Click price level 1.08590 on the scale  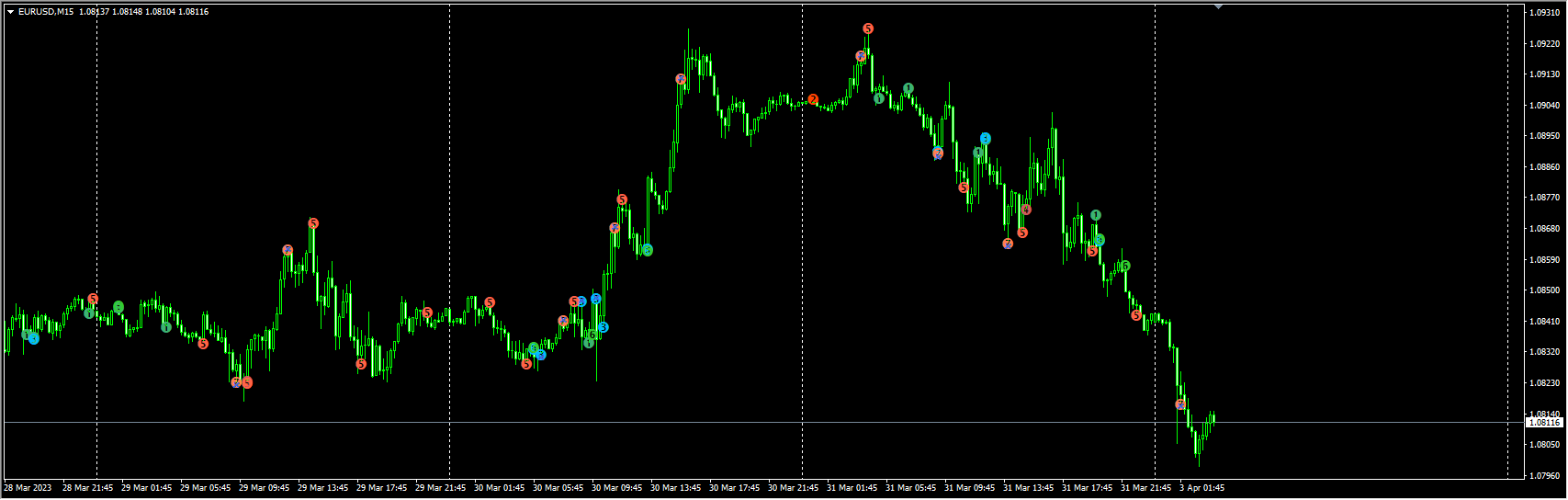(x=1545, y=260)
